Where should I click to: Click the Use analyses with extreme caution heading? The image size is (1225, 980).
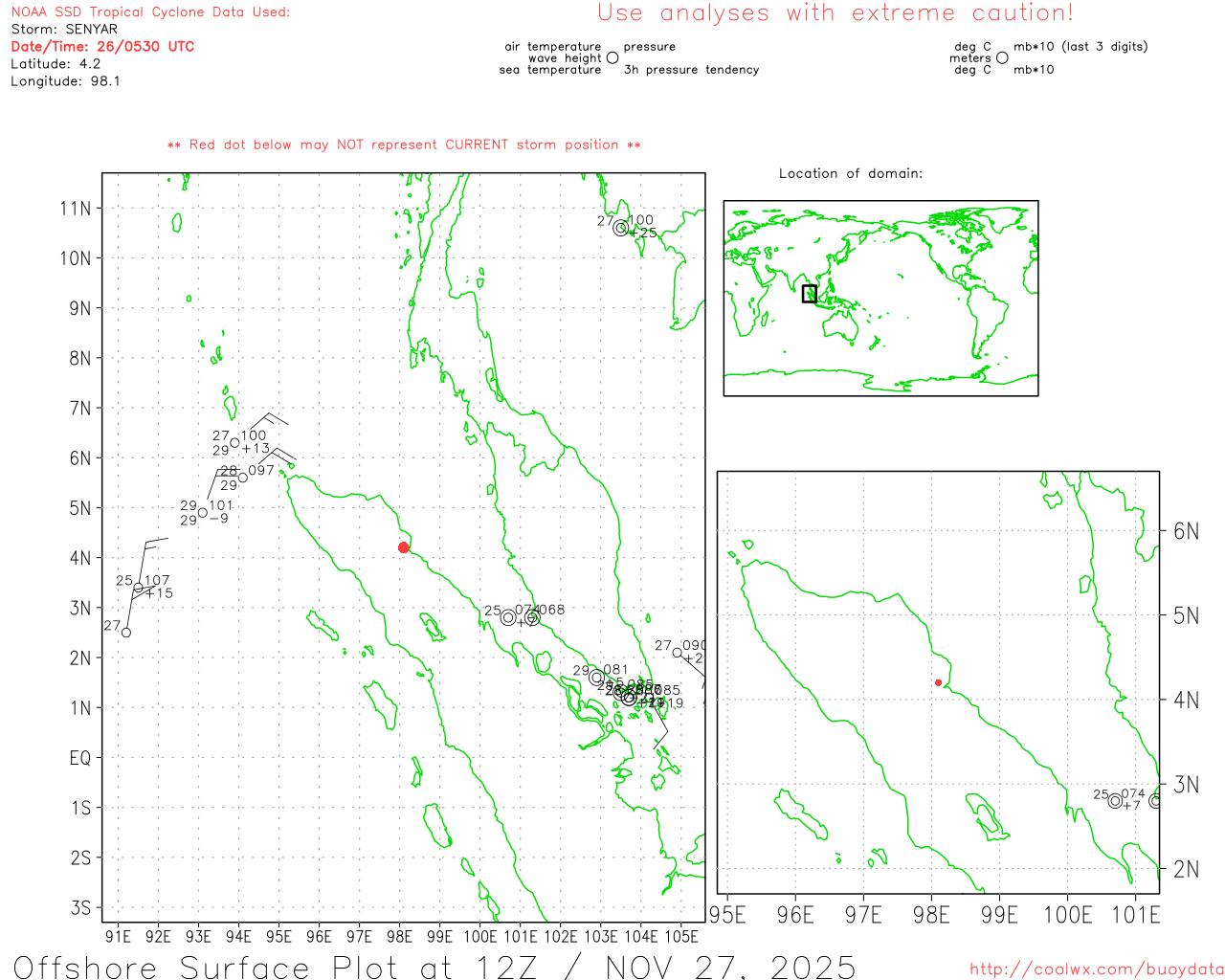tap(835, 13)
